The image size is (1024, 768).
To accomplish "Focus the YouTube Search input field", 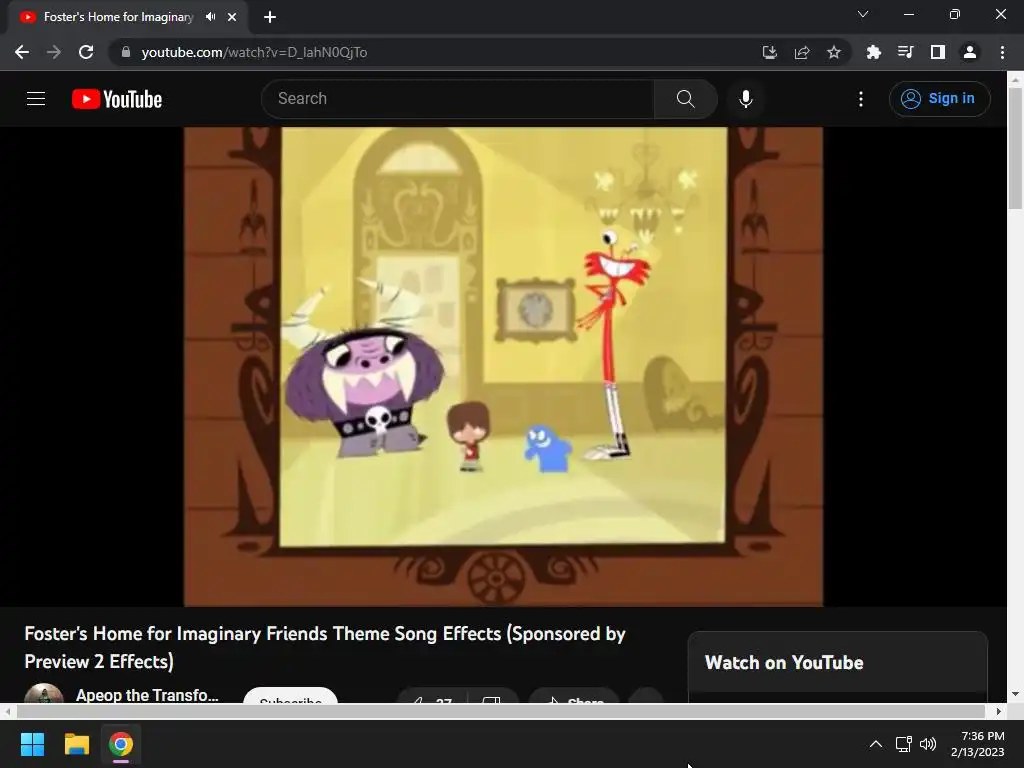I will point(458,99).
